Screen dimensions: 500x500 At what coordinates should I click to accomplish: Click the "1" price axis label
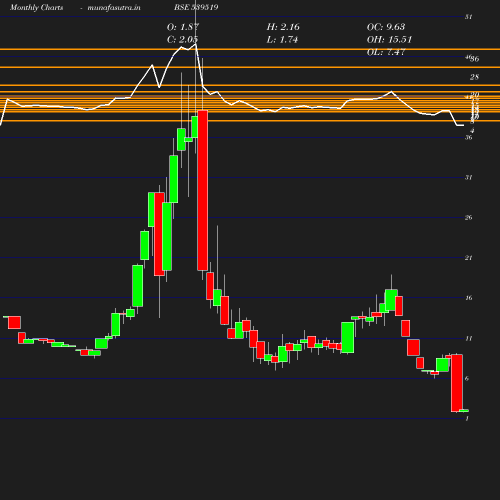467,418
